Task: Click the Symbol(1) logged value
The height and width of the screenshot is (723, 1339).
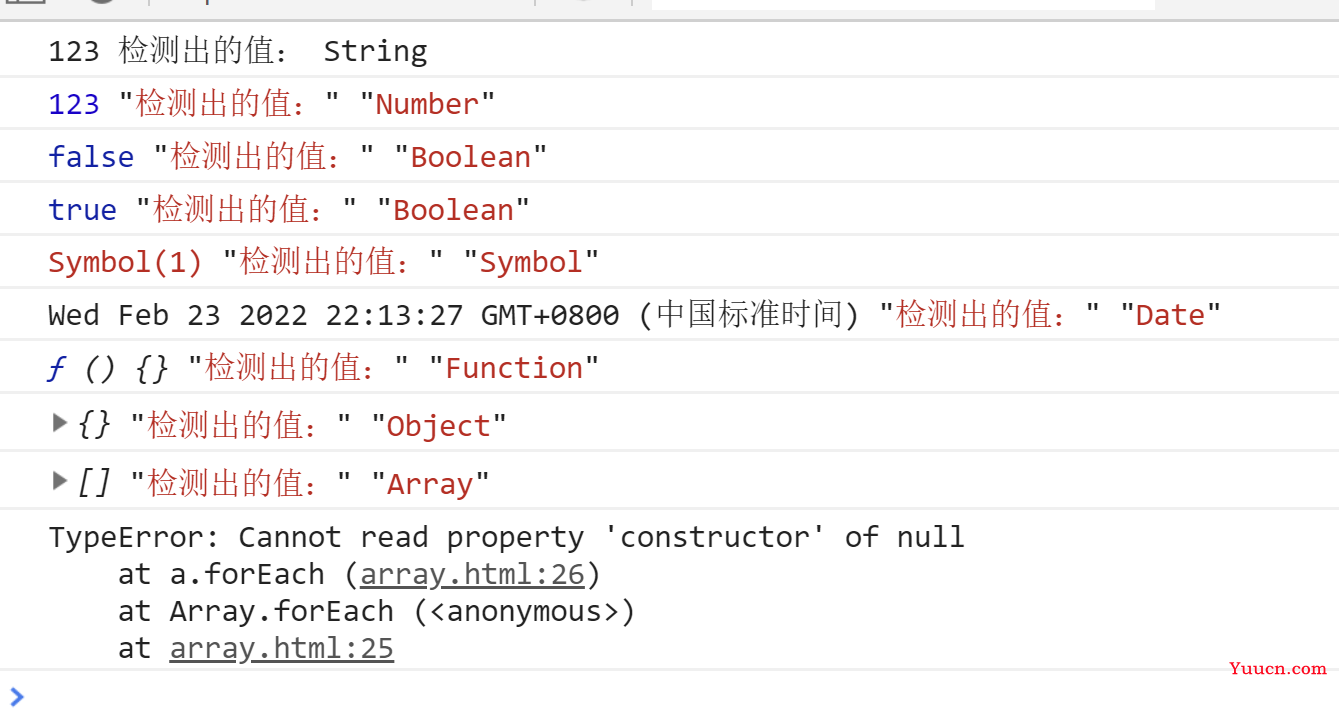Action: click(125, 263)
